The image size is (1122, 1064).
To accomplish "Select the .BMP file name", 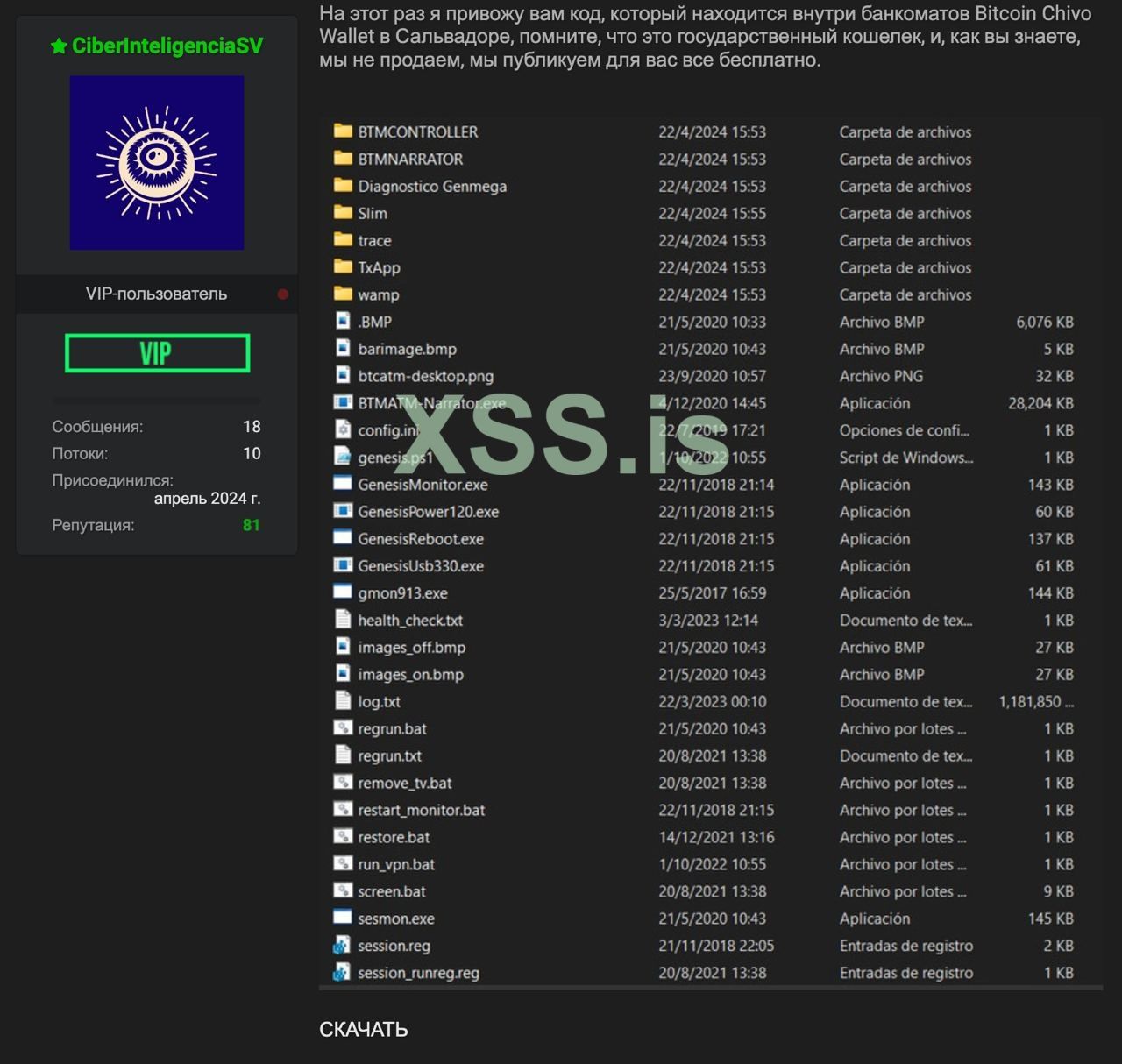I will tap(375, 322).
